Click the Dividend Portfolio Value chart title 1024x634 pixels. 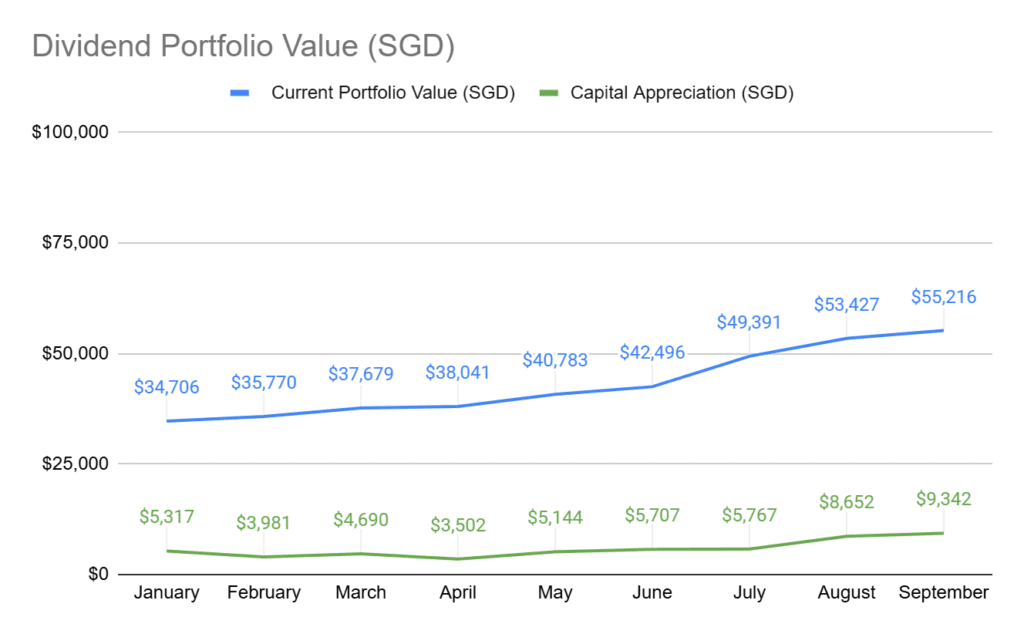244,46
